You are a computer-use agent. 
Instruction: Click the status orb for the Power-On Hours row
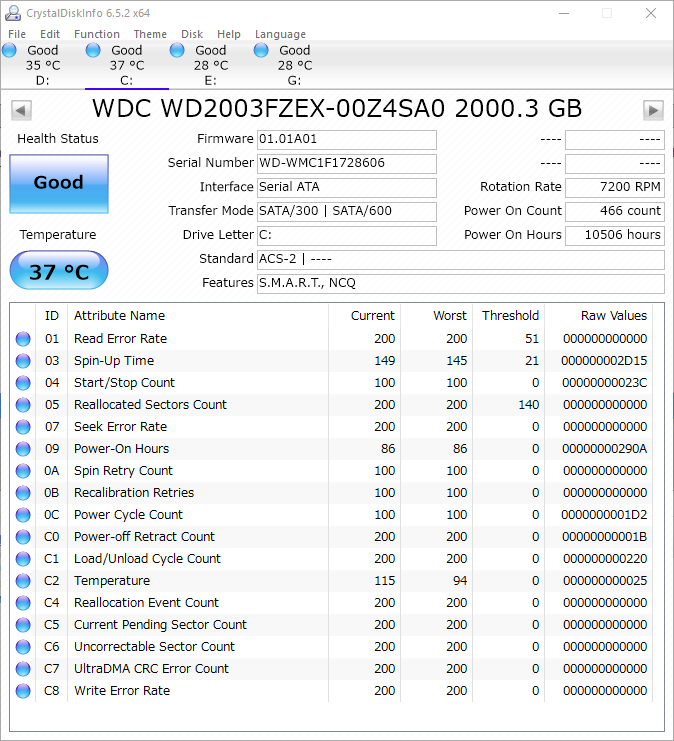click(x=23, y=449)
